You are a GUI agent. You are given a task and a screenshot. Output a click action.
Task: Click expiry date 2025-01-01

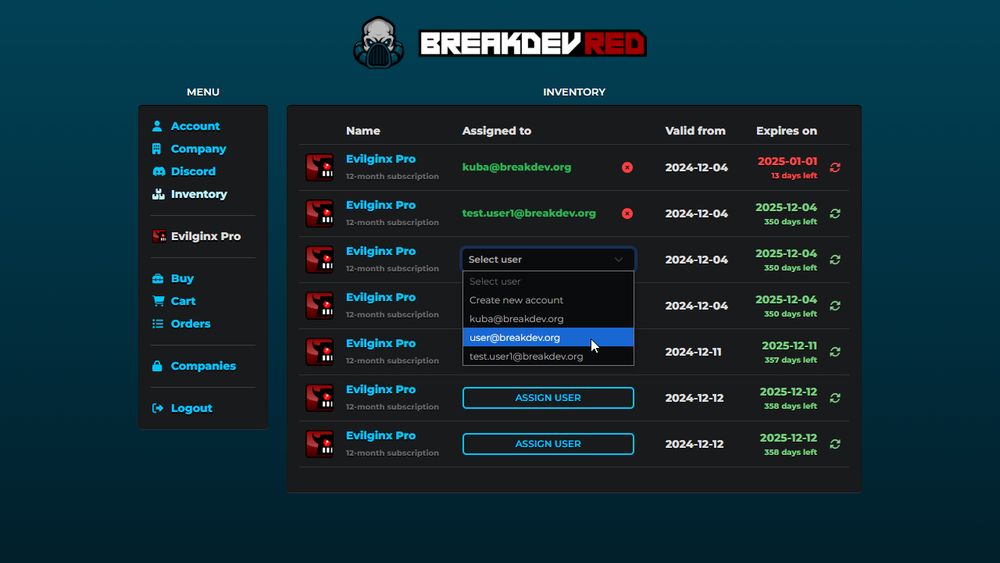click(787, 161)
